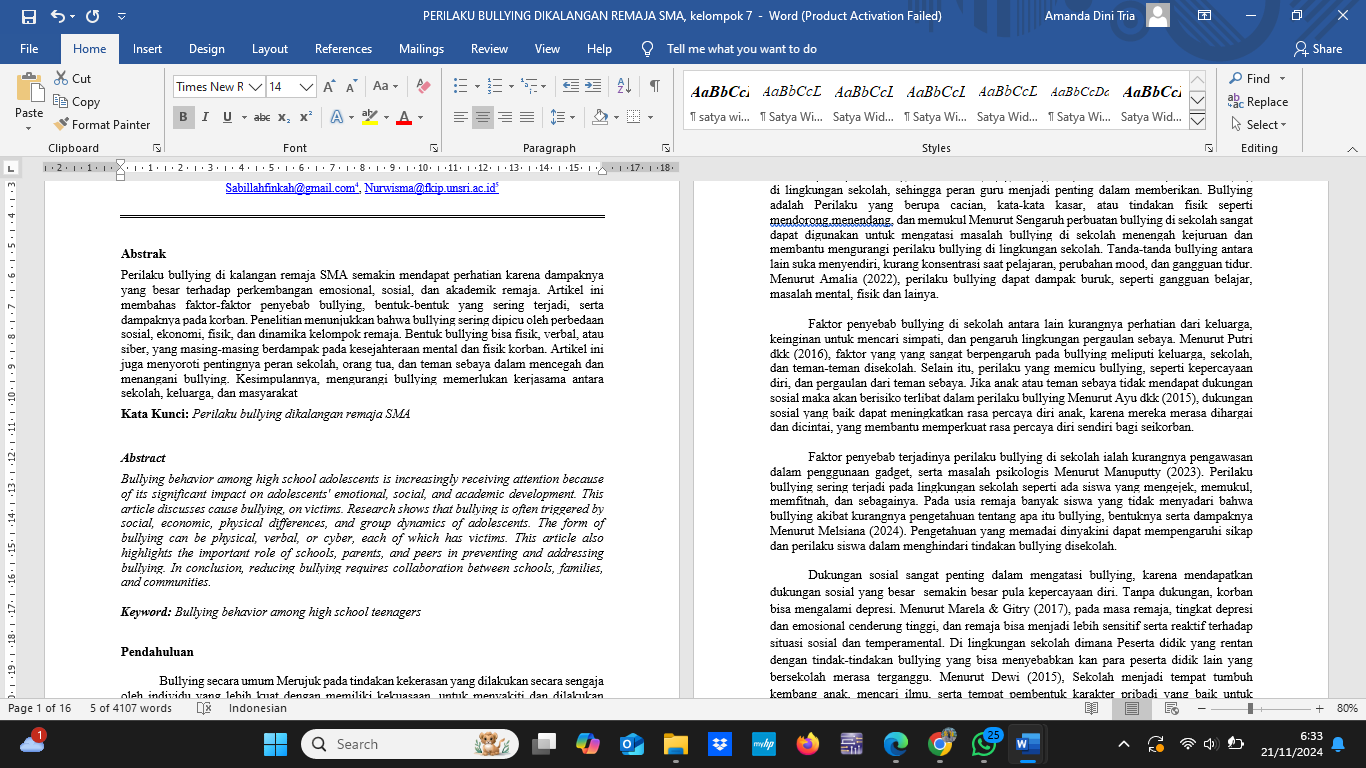1366x768 pixels.
Task: Click the Replace icon in Editing group
Action: (1236, 101)
